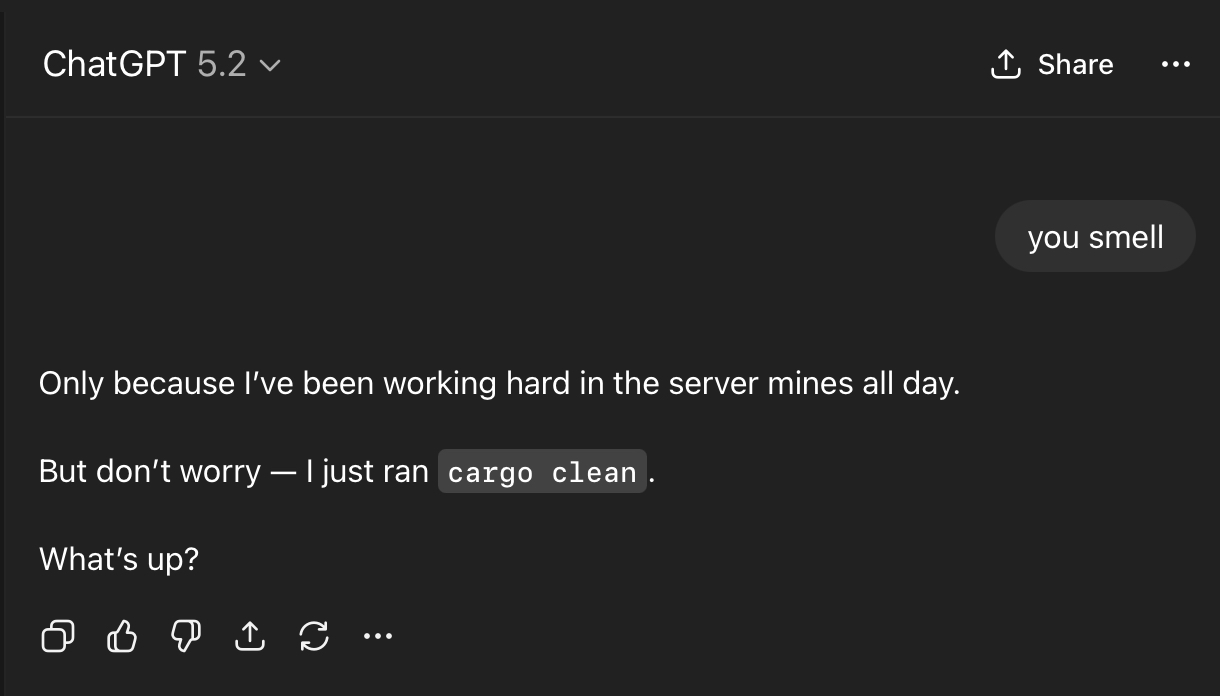Expand the model selector chevron
This screenshot has height=696, width=1220.
pos(270,66)
